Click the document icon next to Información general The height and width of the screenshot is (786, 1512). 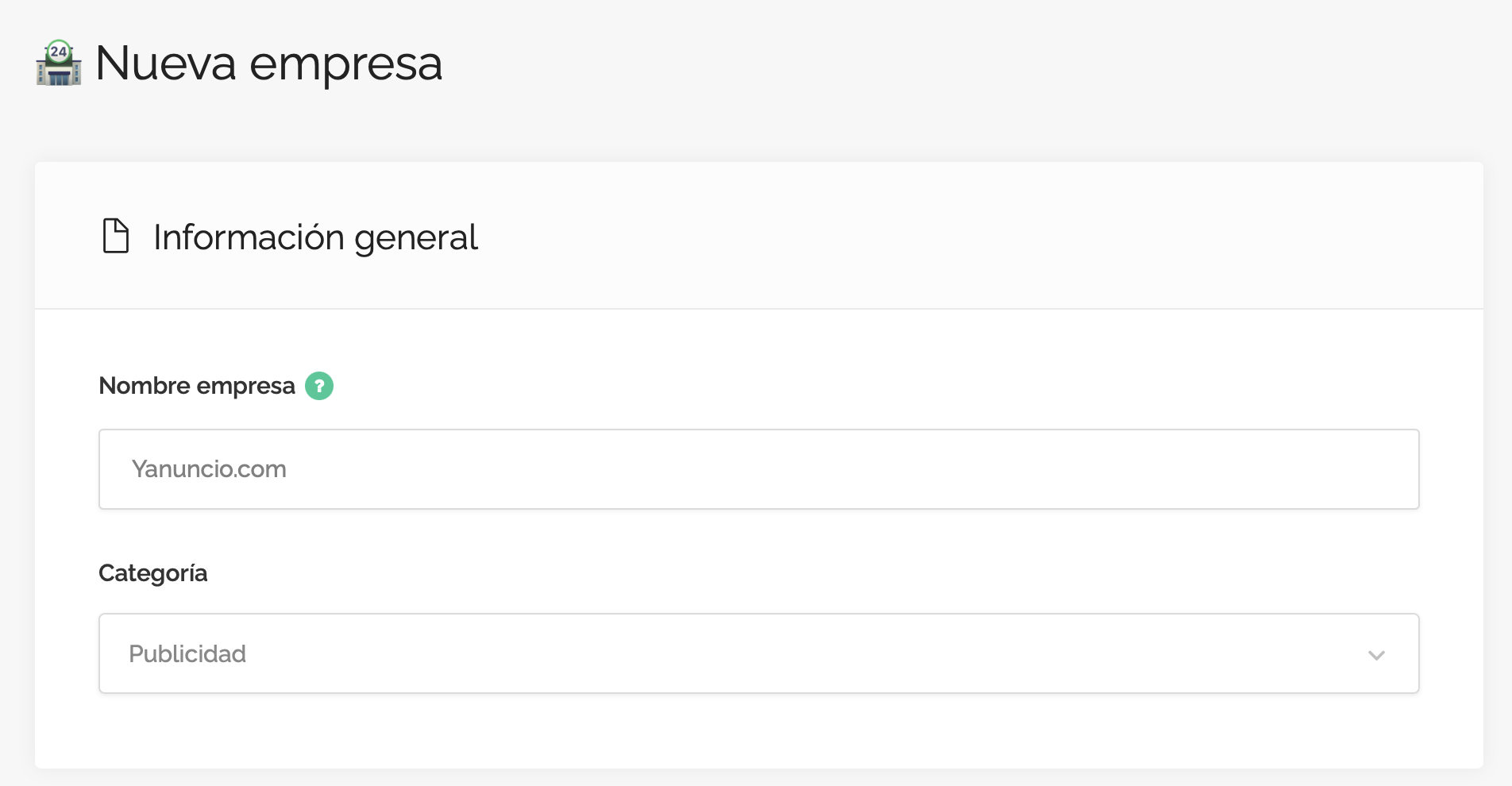(116, 236)
